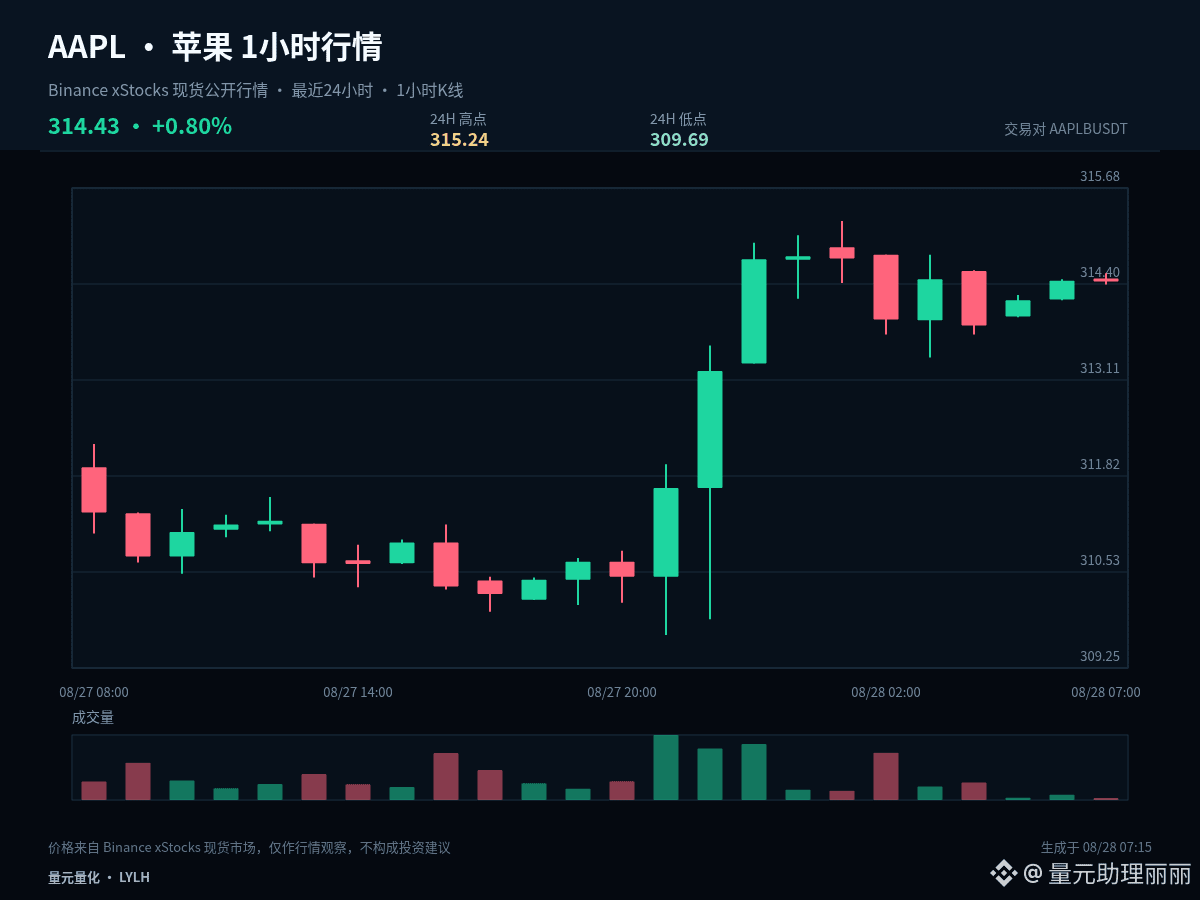
Task: Click the title 'AAPL · 苹果 1小时行情'
Action: pyautogui.click(x=215, y=47)
